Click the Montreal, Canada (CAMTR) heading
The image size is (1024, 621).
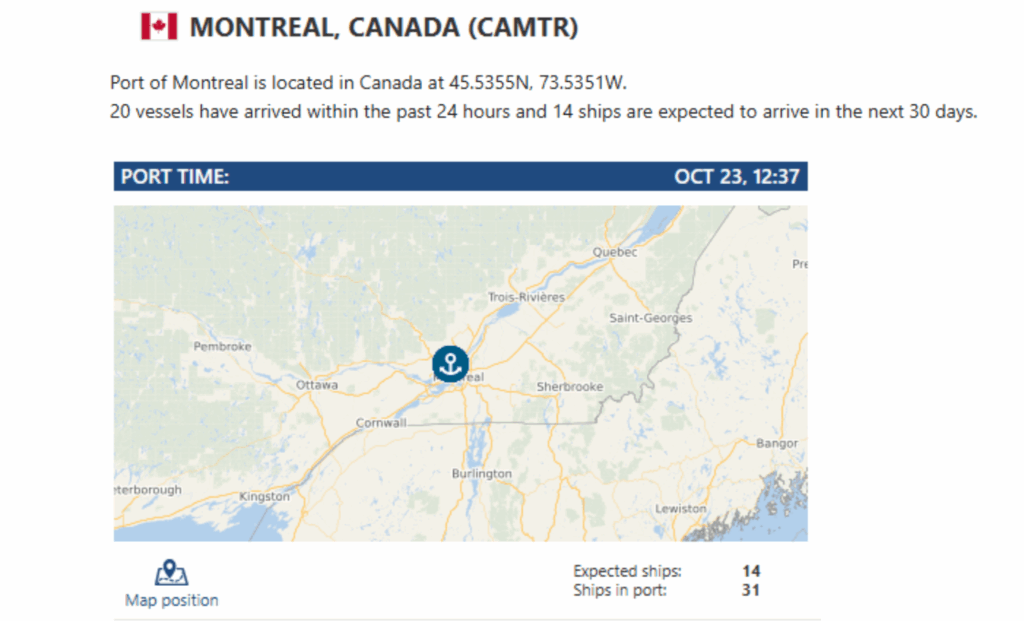(x=384, y=28)
